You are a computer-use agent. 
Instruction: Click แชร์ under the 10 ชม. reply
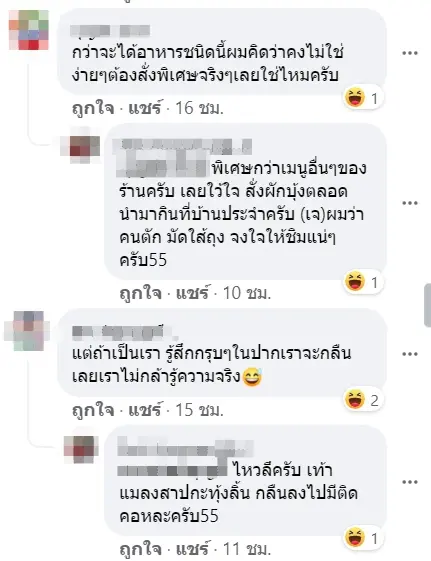pyautogui.click(x=192, y=293)
